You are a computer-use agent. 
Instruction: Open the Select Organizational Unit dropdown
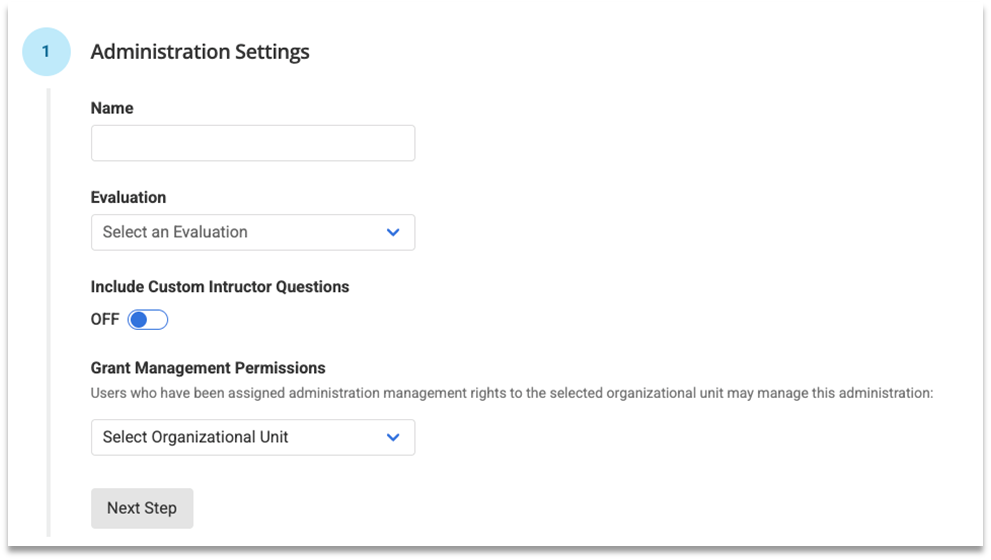252,437
